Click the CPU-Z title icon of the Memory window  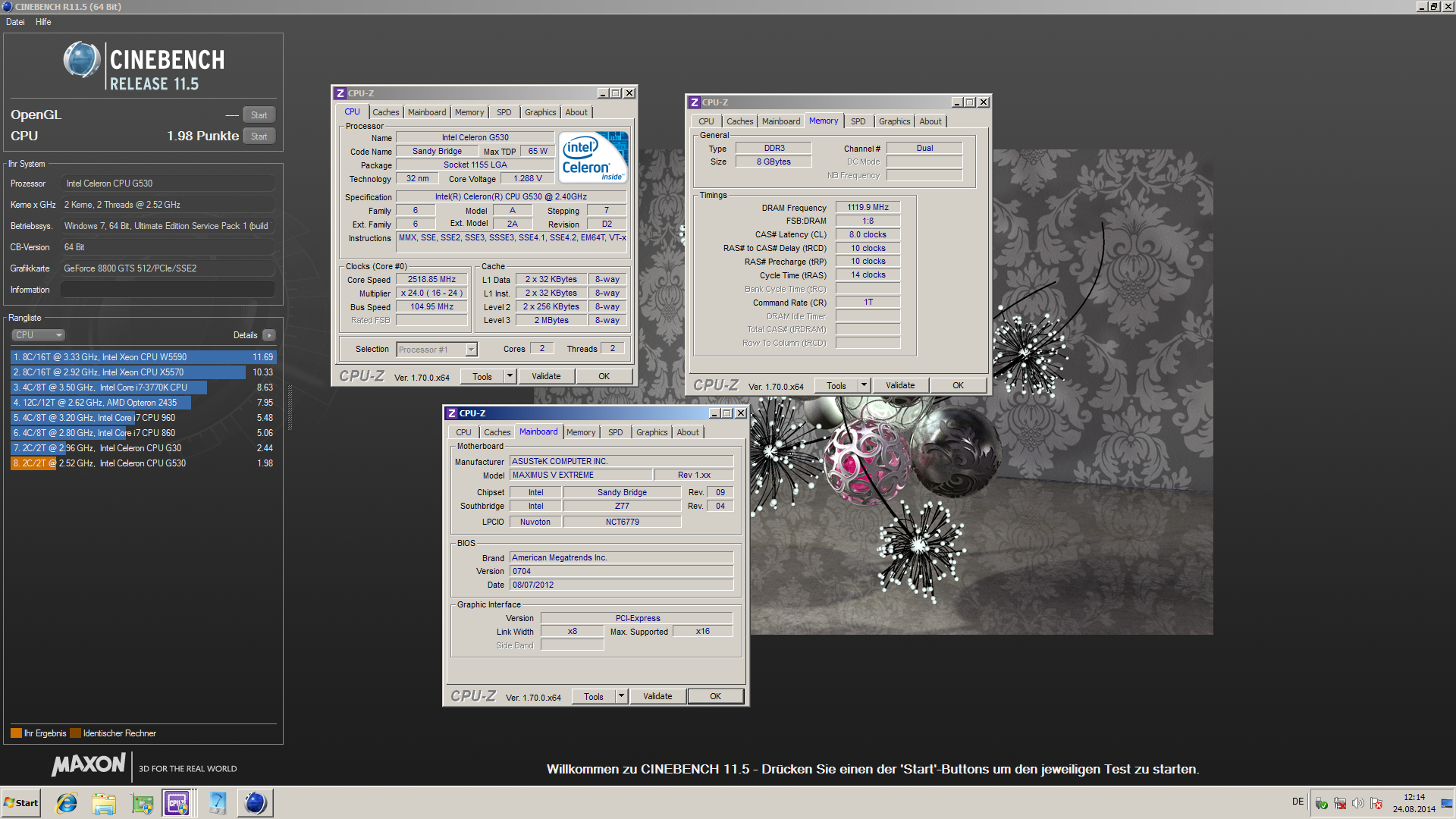(695, 102)
